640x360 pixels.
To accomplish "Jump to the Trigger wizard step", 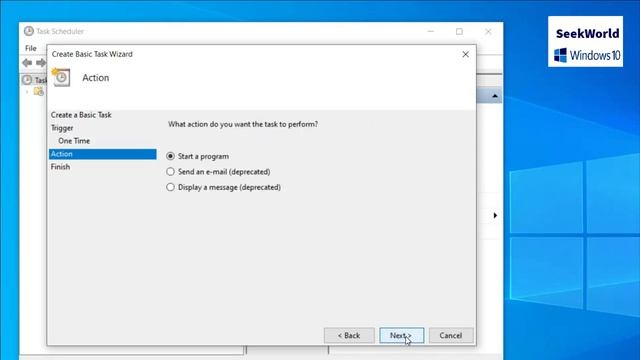I will click(x=62, y=128).
